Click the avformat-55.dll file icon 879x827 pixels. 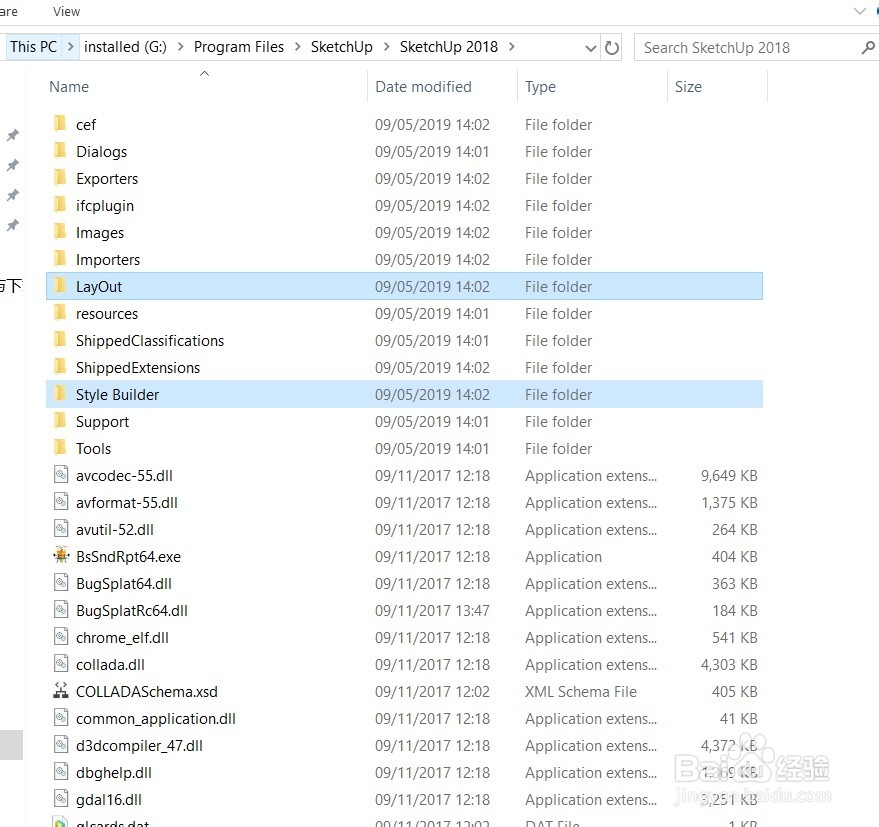click(x=61, y=501)
